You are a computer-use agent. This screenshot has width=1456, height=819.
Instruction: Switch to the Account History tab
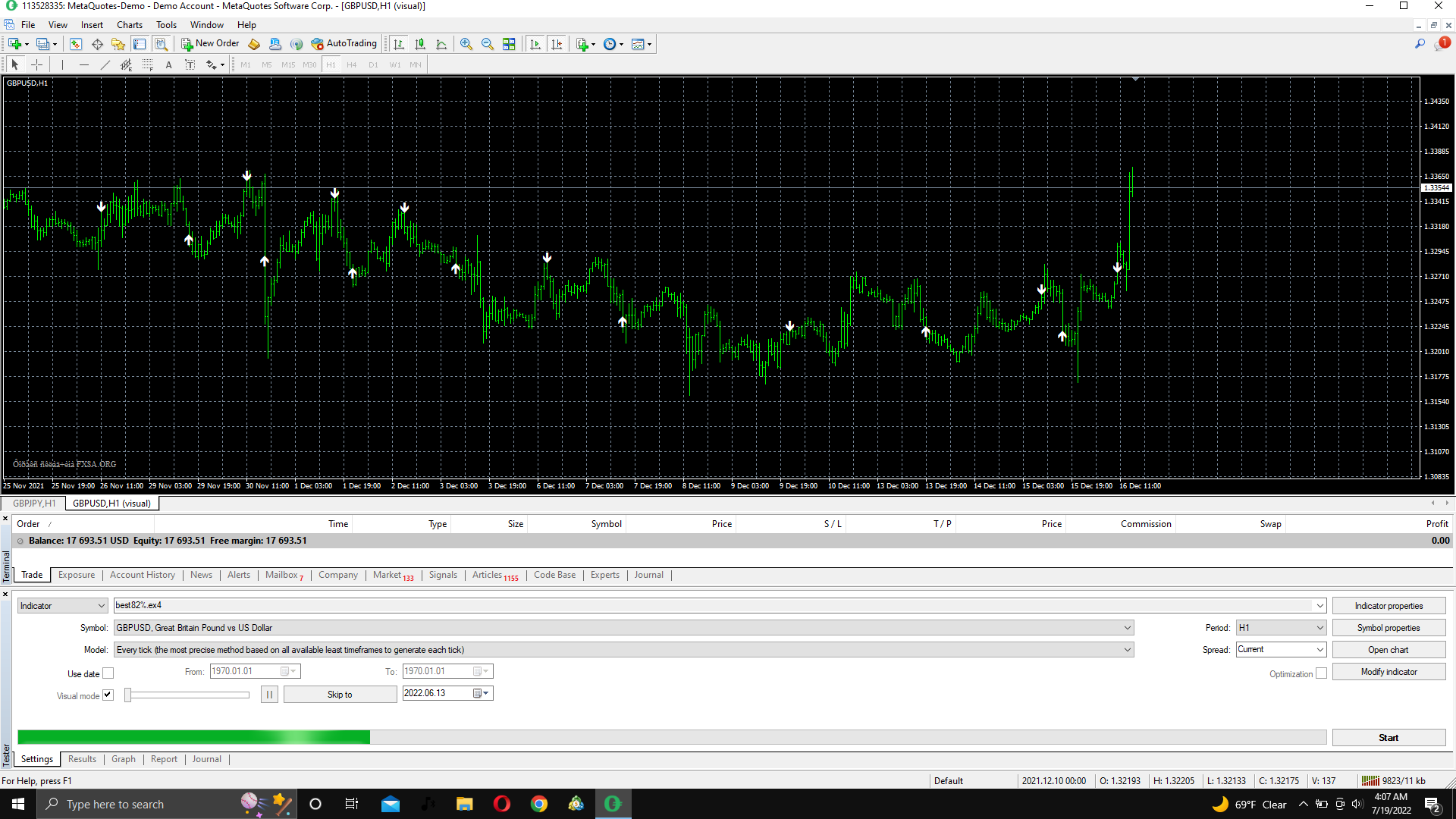click(142, 575)
